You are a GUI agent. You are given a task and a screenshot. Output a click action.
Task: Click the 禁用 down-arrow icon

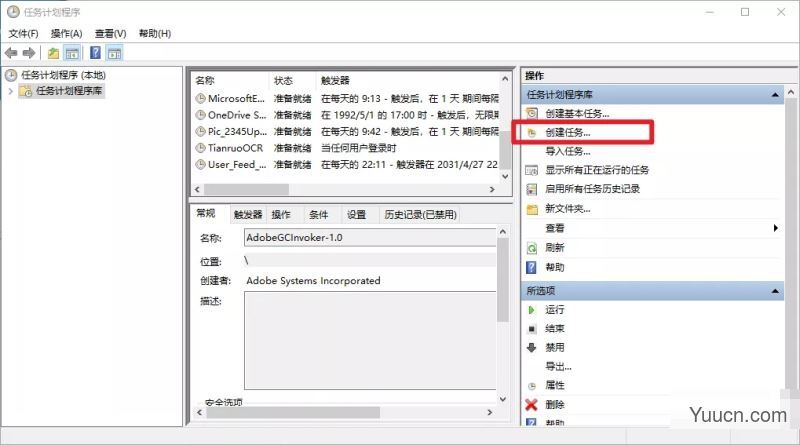click(x=531, y=348)
